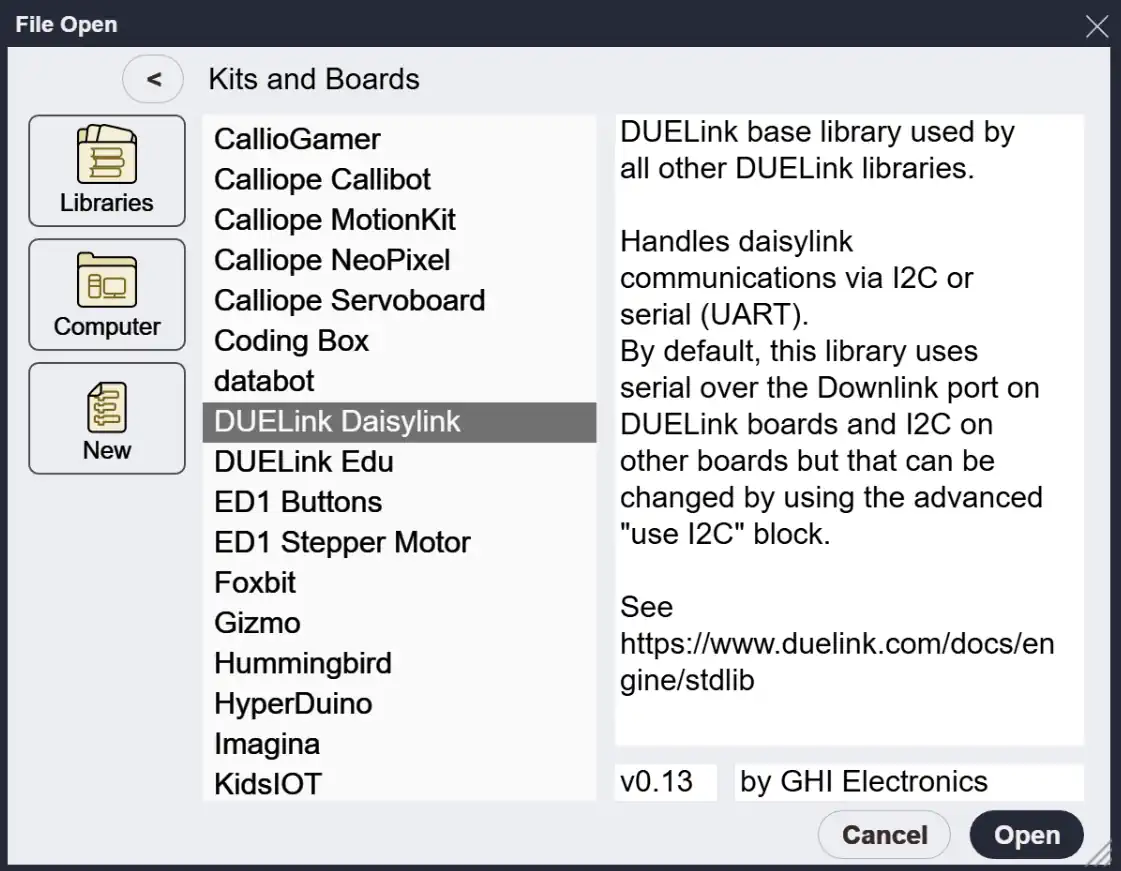
Task: Select Hummingbird in the list
Action: (302, 663)
